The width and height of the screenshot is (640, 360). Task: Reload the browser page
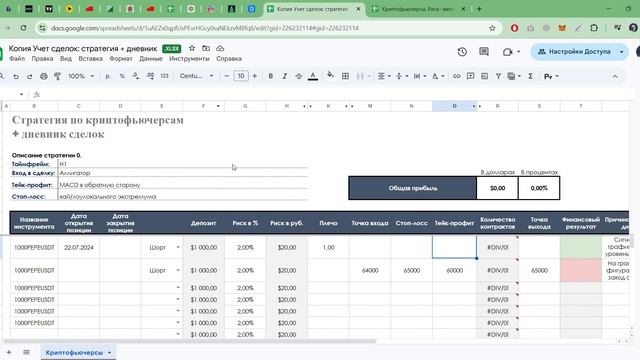[23, 28]
